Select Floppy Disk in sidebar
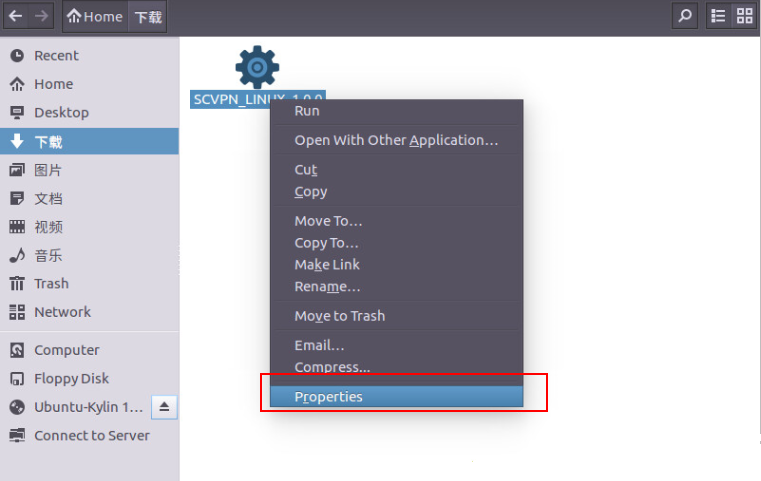The image size is (761, 481). [71, 379]
